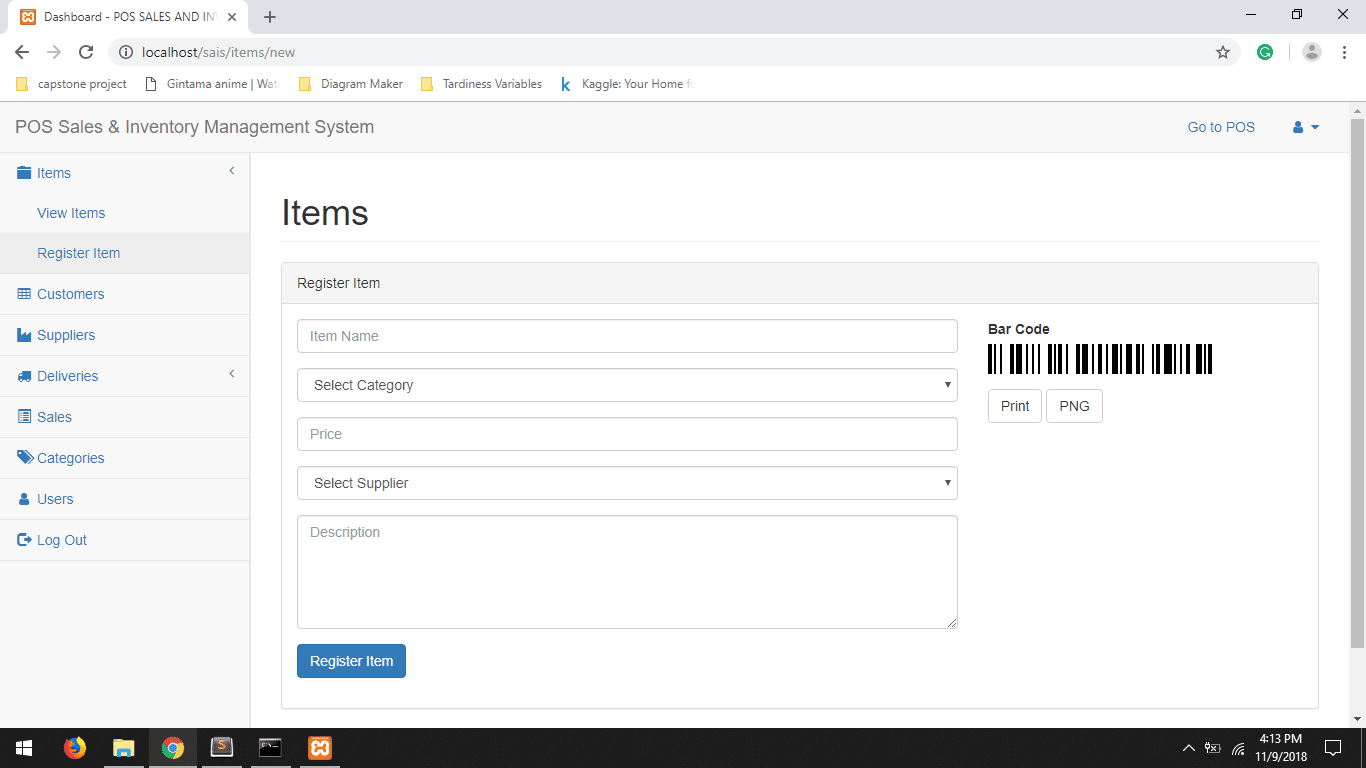
Task: Switch to View Items
Action: pos(71,213)
